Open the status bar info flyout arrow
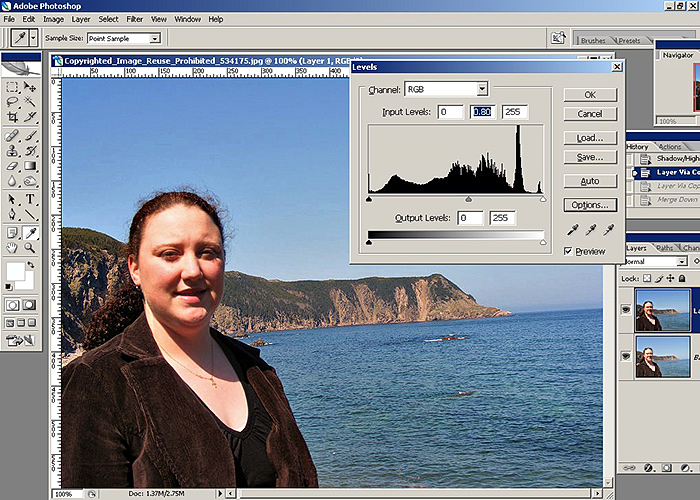Image resolution: width=700 pixels, height=500 pixels. point(219,493)
